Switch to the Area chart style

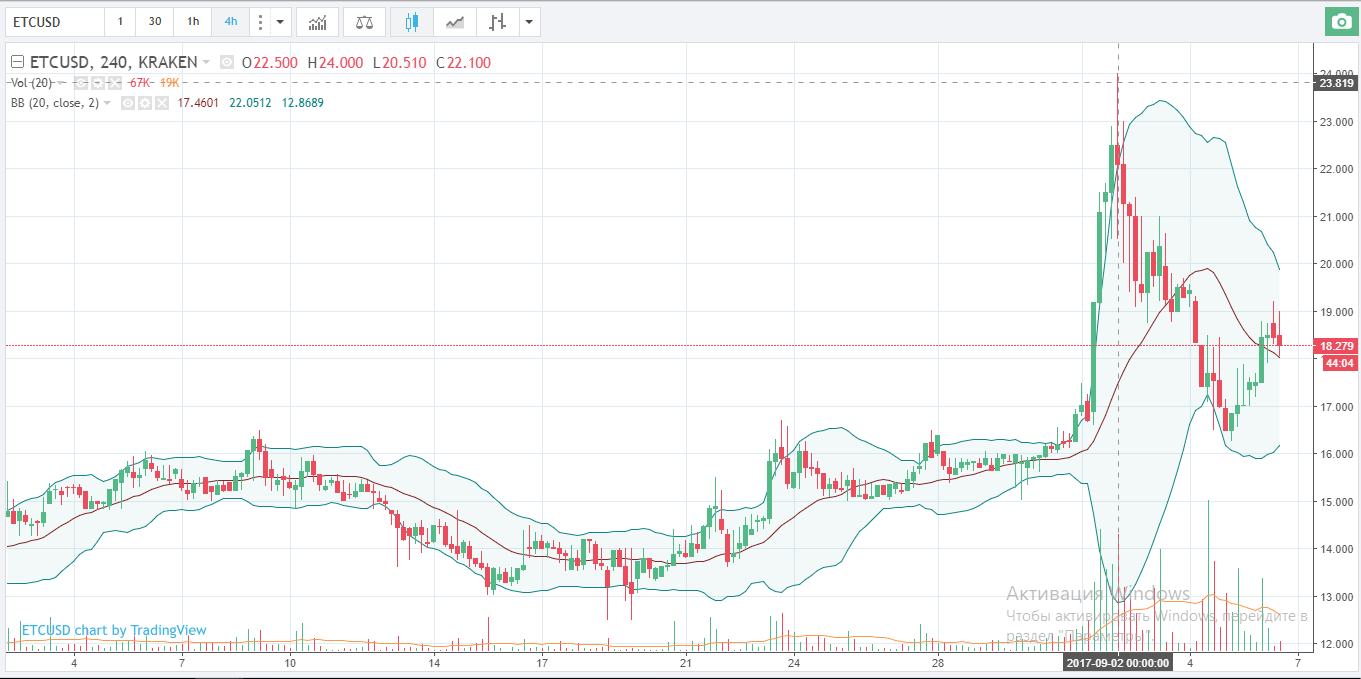454,21
